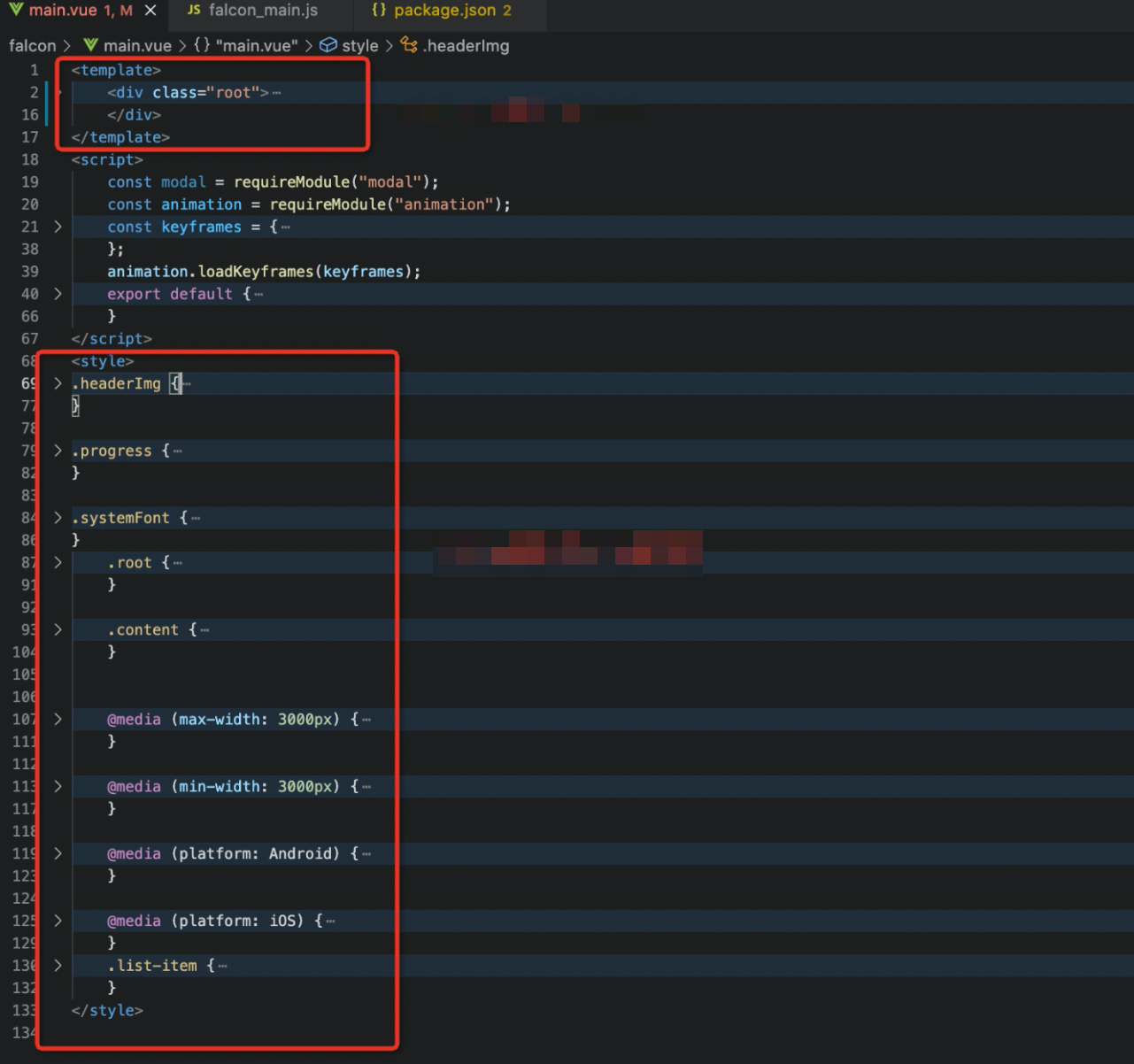Image resolution: width=1134 pixels, height=1064 pixels.
Task: Click the braces icon before quoted "main.vue" breadcrumb
Action: 202,45
